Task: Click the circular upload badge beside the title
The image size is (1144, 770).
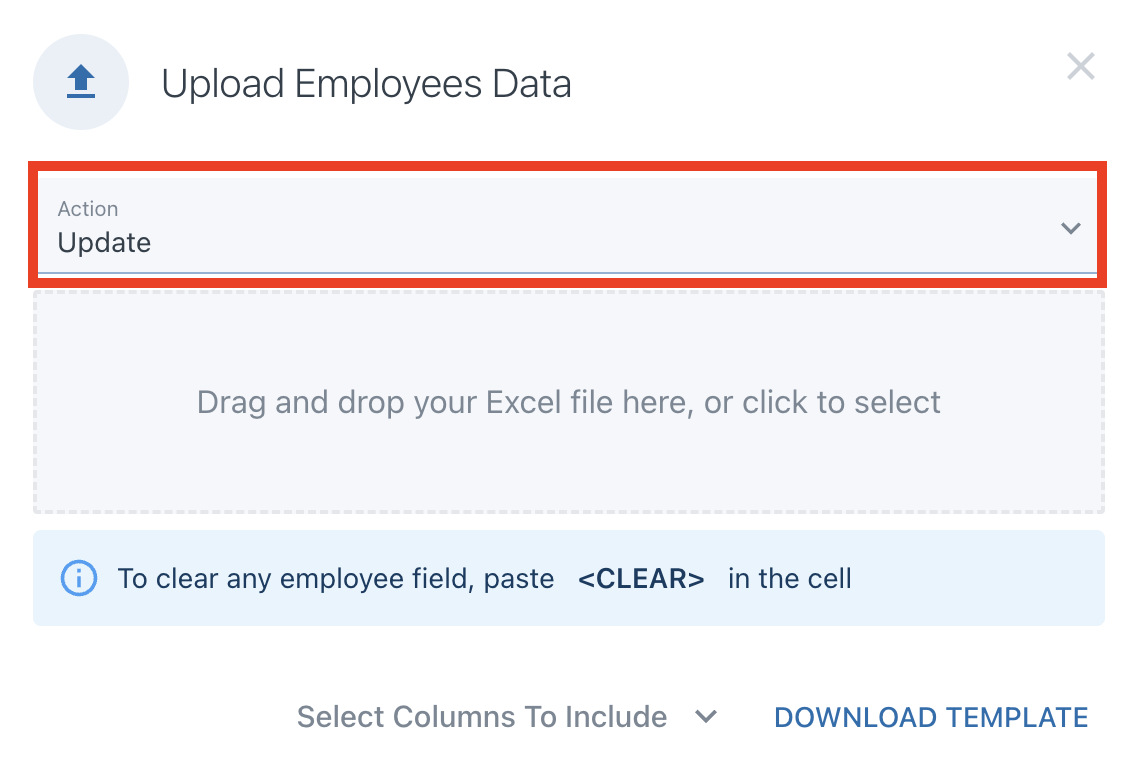Action: pos(81,82)
